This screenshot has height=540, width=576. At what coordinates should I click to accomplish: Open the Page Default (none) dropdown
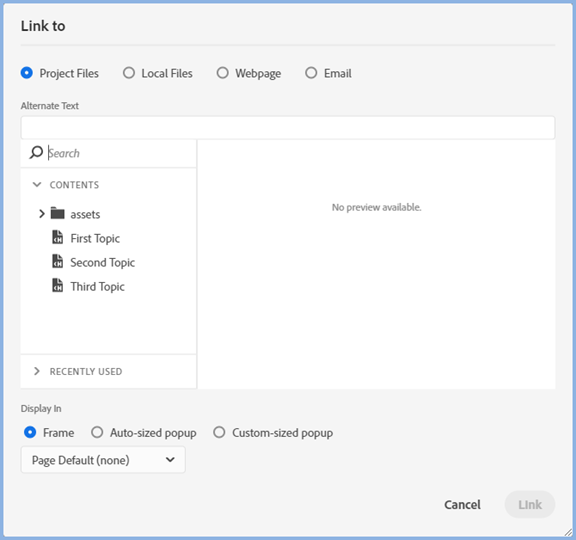(x=103, y=460)
